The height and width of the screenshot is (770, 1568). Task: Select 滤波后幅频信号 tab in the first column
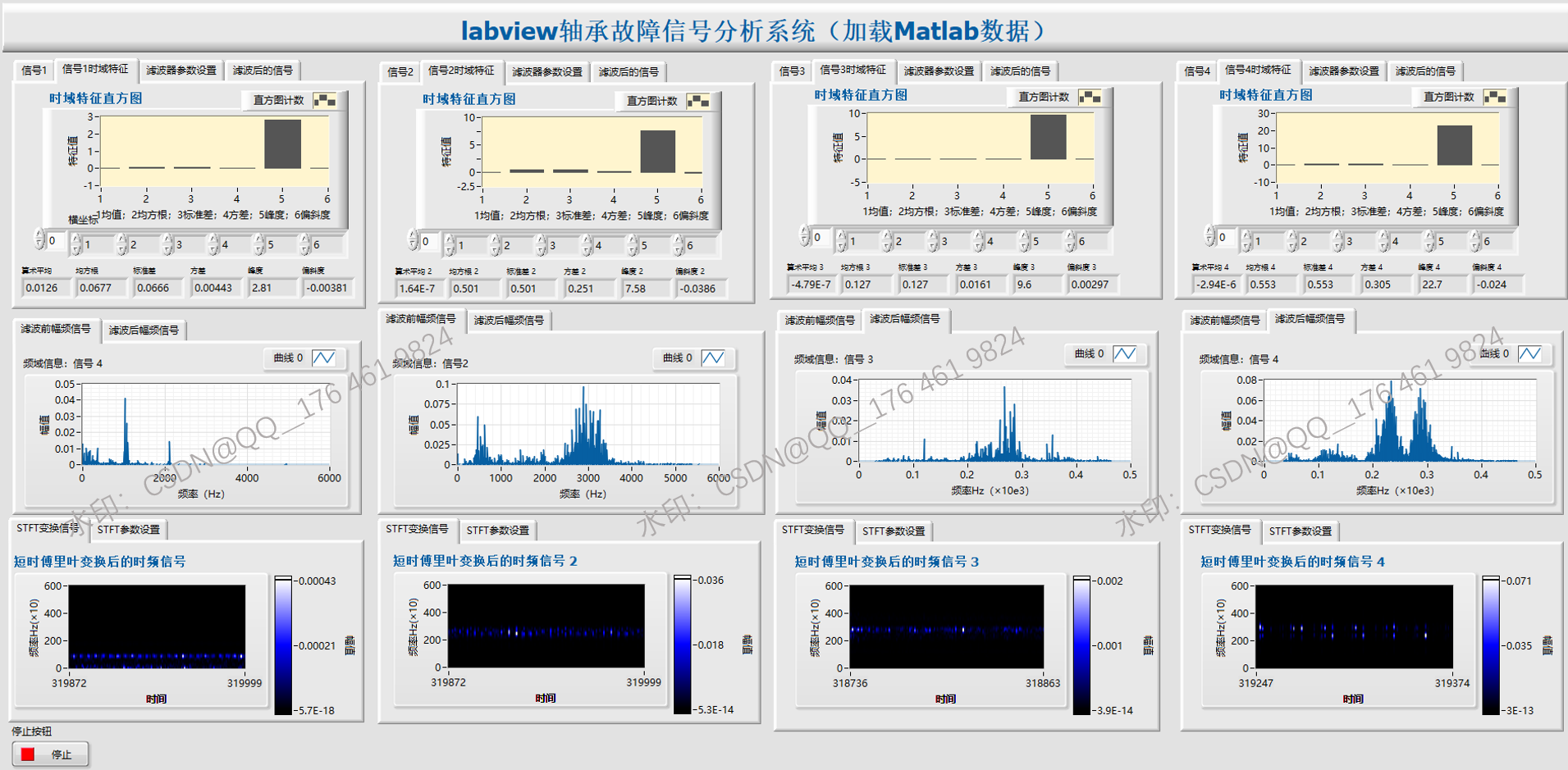click(144, 330)
